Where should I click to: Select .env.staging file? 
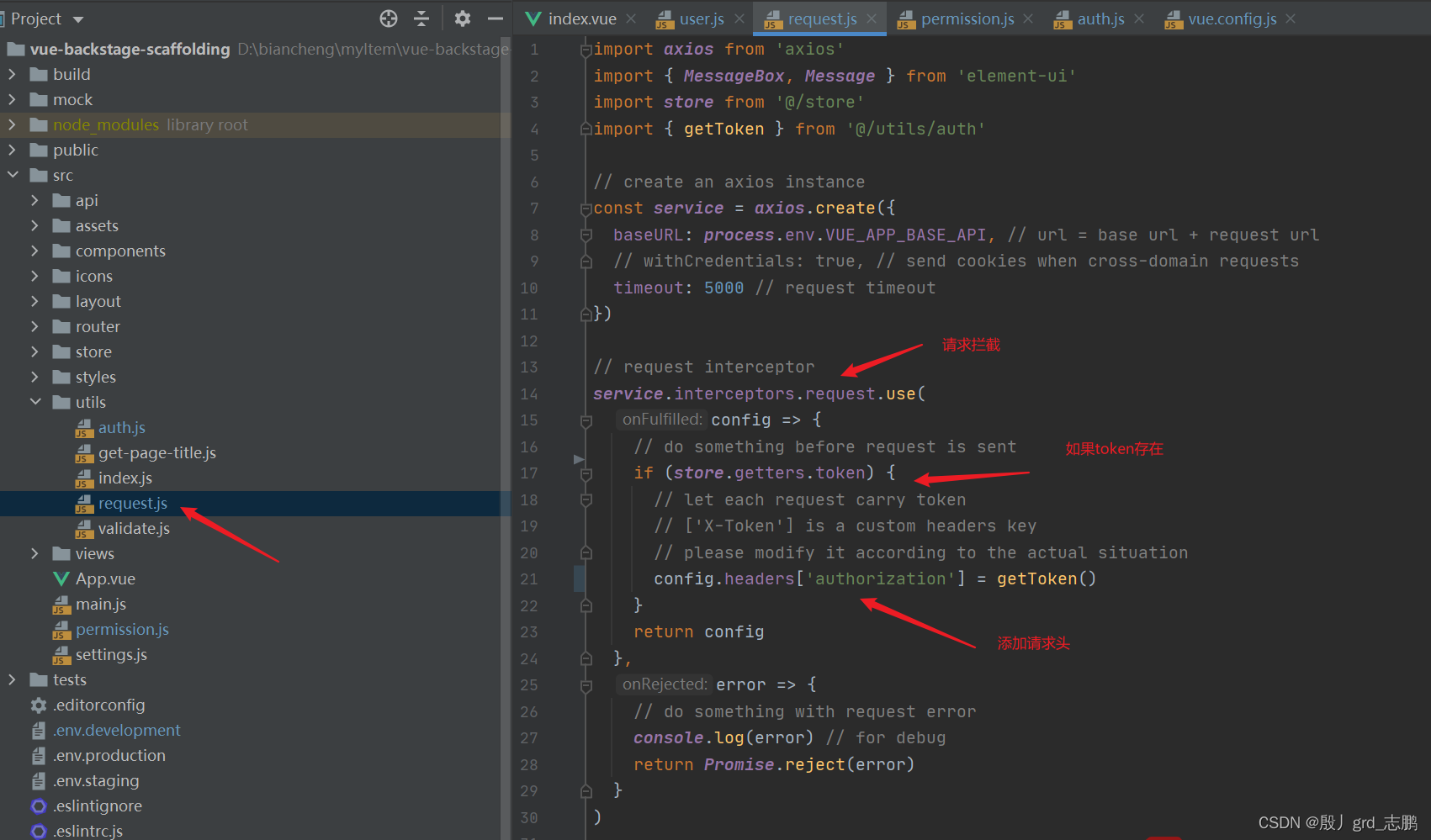(x=96, y=780)
